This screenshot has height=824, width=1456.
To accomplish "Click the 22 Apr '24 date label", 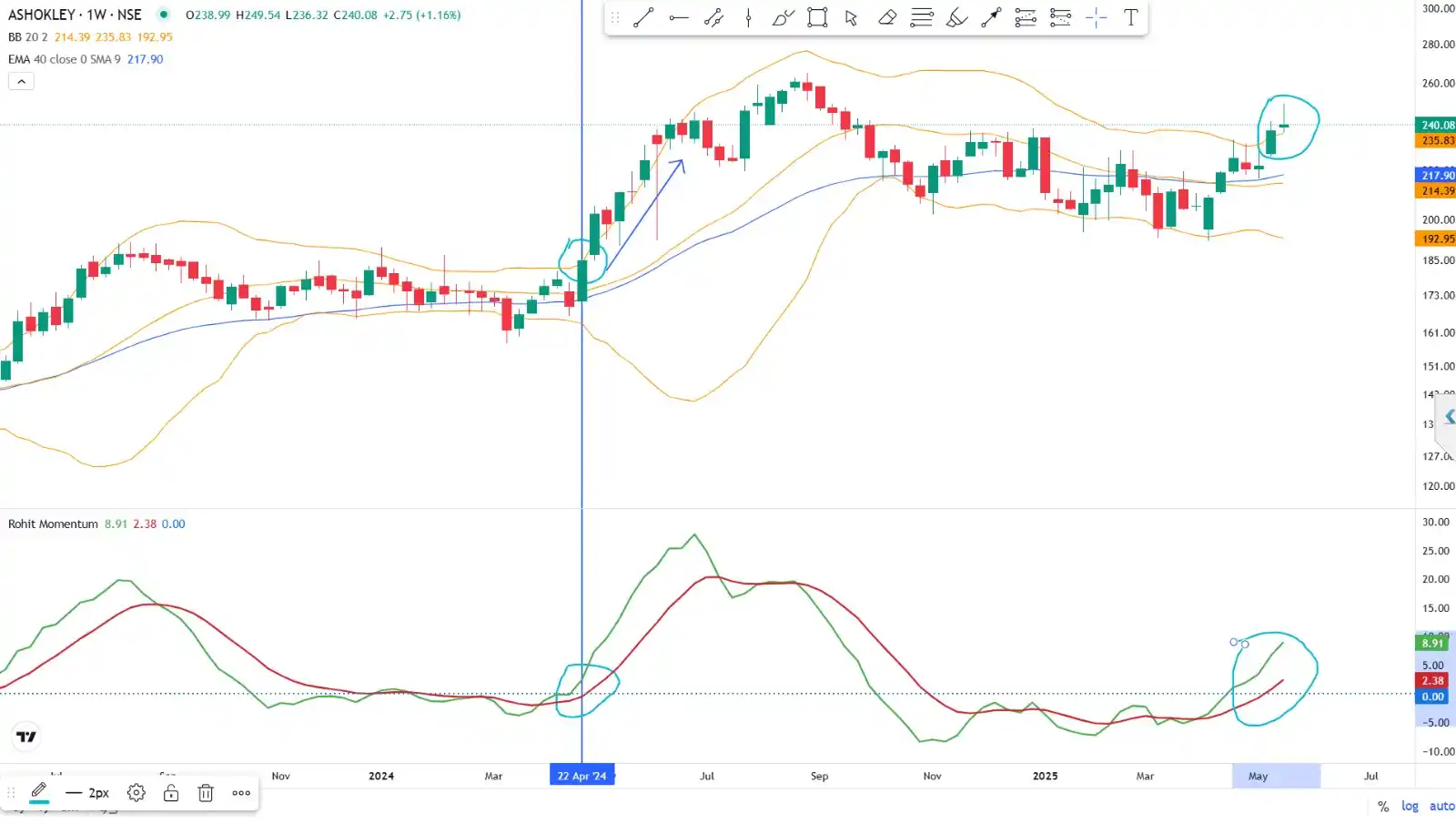I will tap(582, 776).
